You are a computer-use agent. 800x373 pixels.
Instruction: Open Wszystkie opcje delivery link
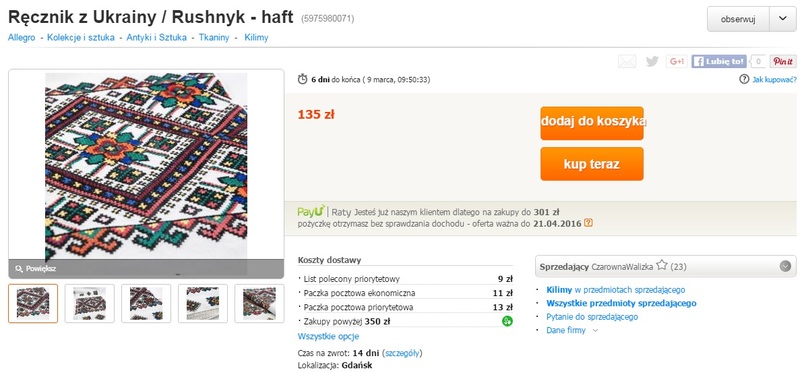[328, 336]
